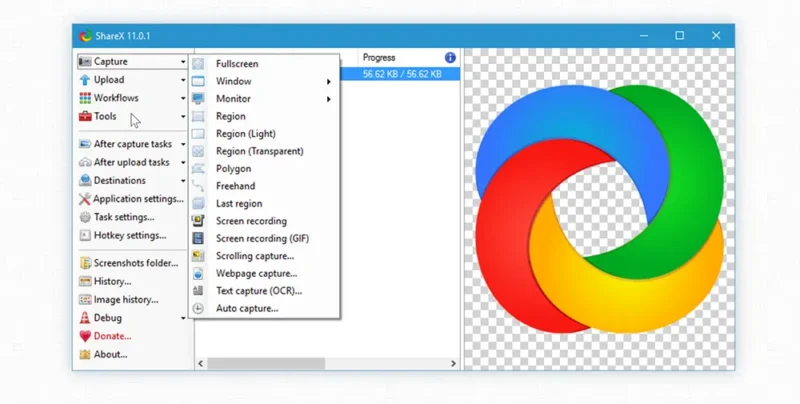The width and height of the screenshot is (800, 404).
Task: Click the ShareX logo image preview
Action: pos(599,209)
